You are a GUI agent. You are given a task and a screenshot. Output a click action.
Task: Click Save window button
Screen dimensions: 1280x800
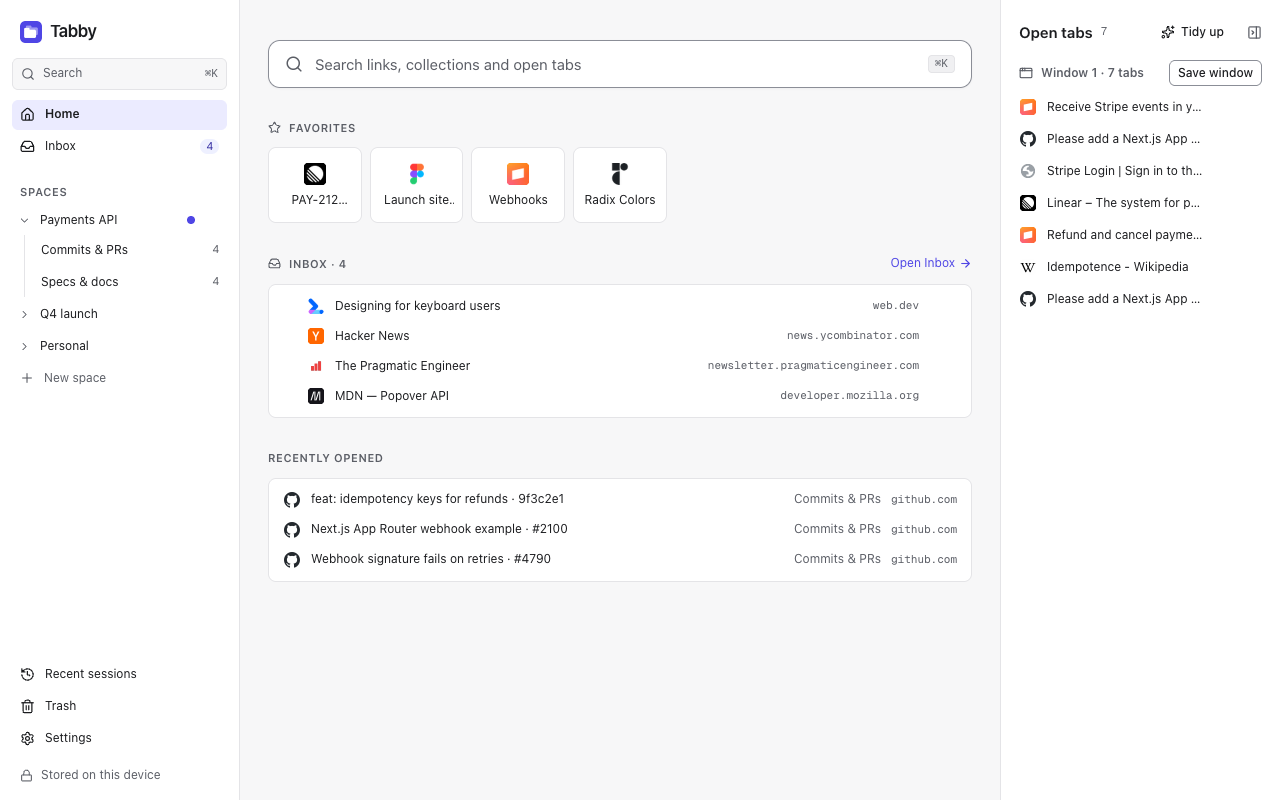click(1215, 73)
